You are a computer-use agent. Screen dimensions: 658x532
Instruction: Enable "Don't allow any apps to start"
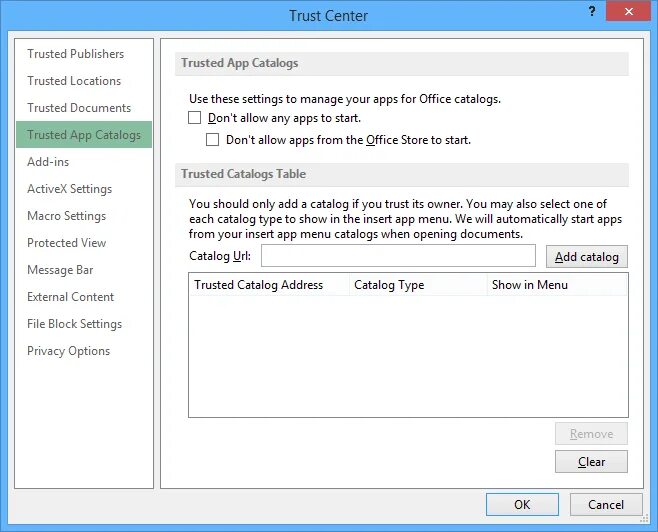click(194, 117)
